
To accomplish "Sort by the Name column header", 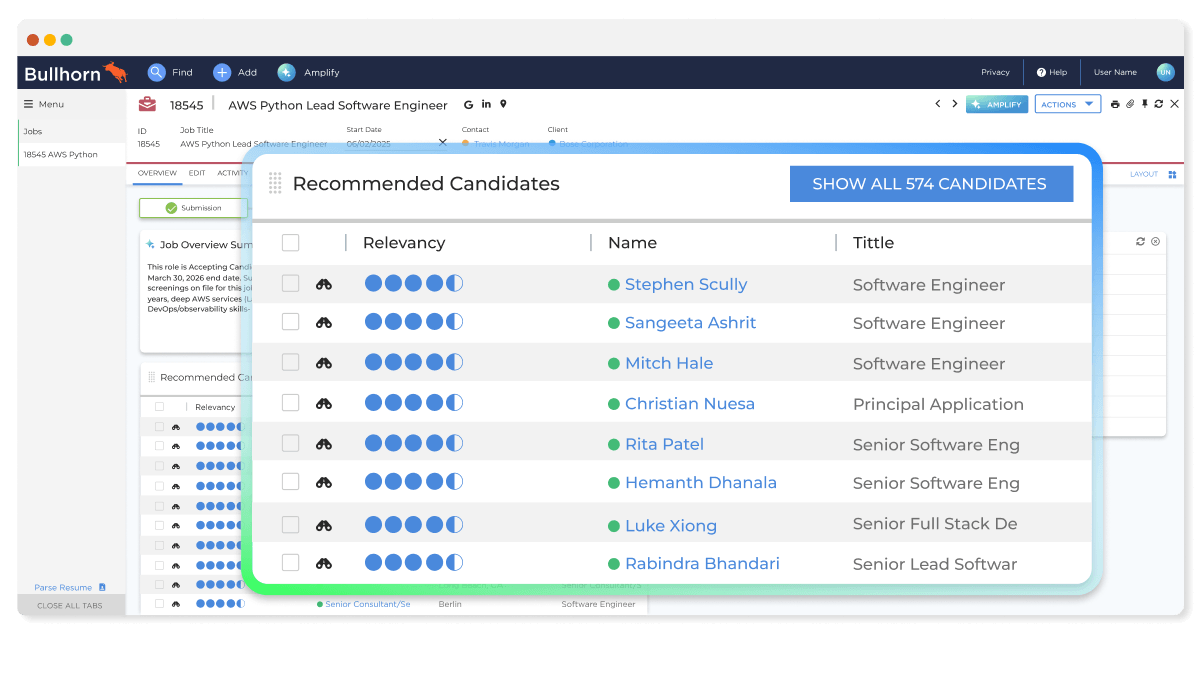I will [632, 242].
